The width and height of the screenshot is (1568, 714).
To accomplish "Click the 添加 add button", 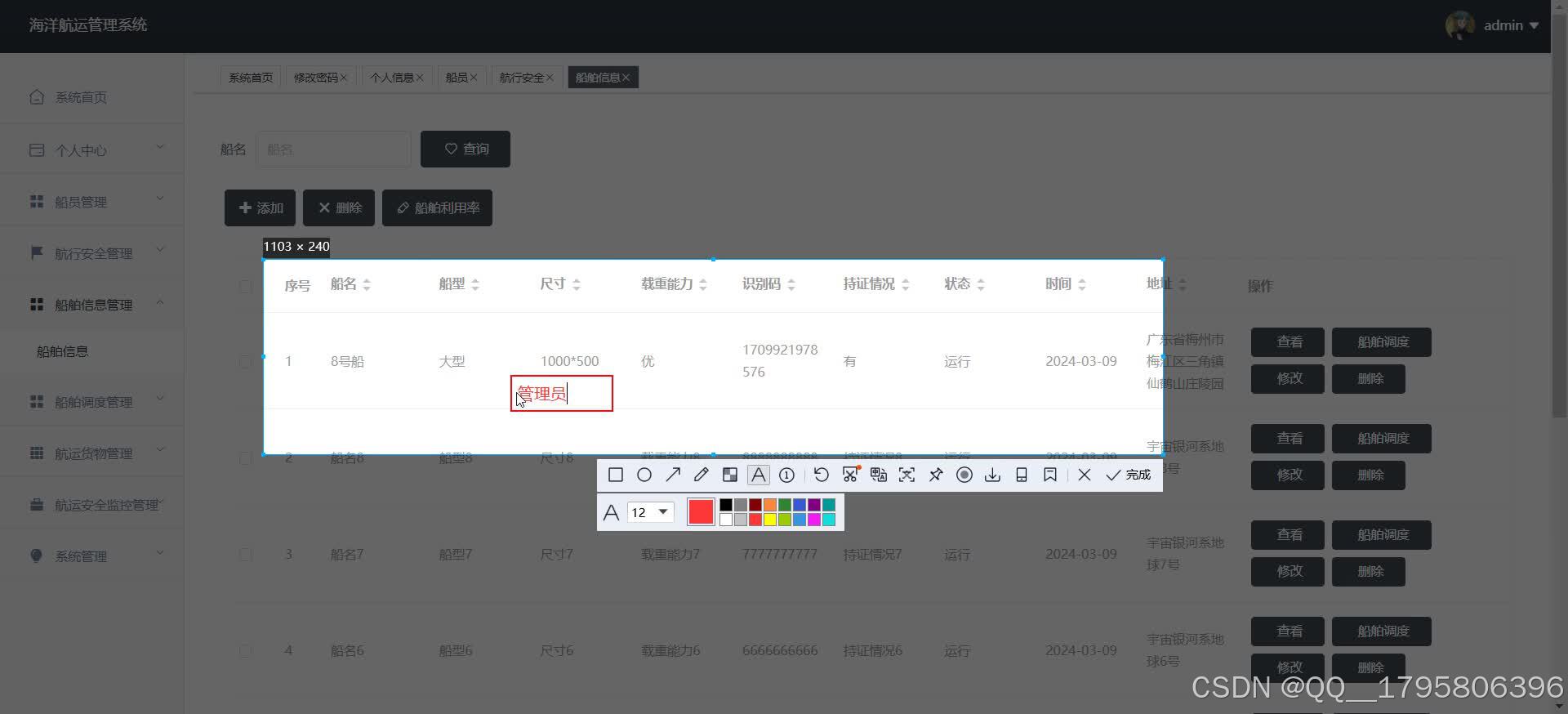I will click(261, 208).
